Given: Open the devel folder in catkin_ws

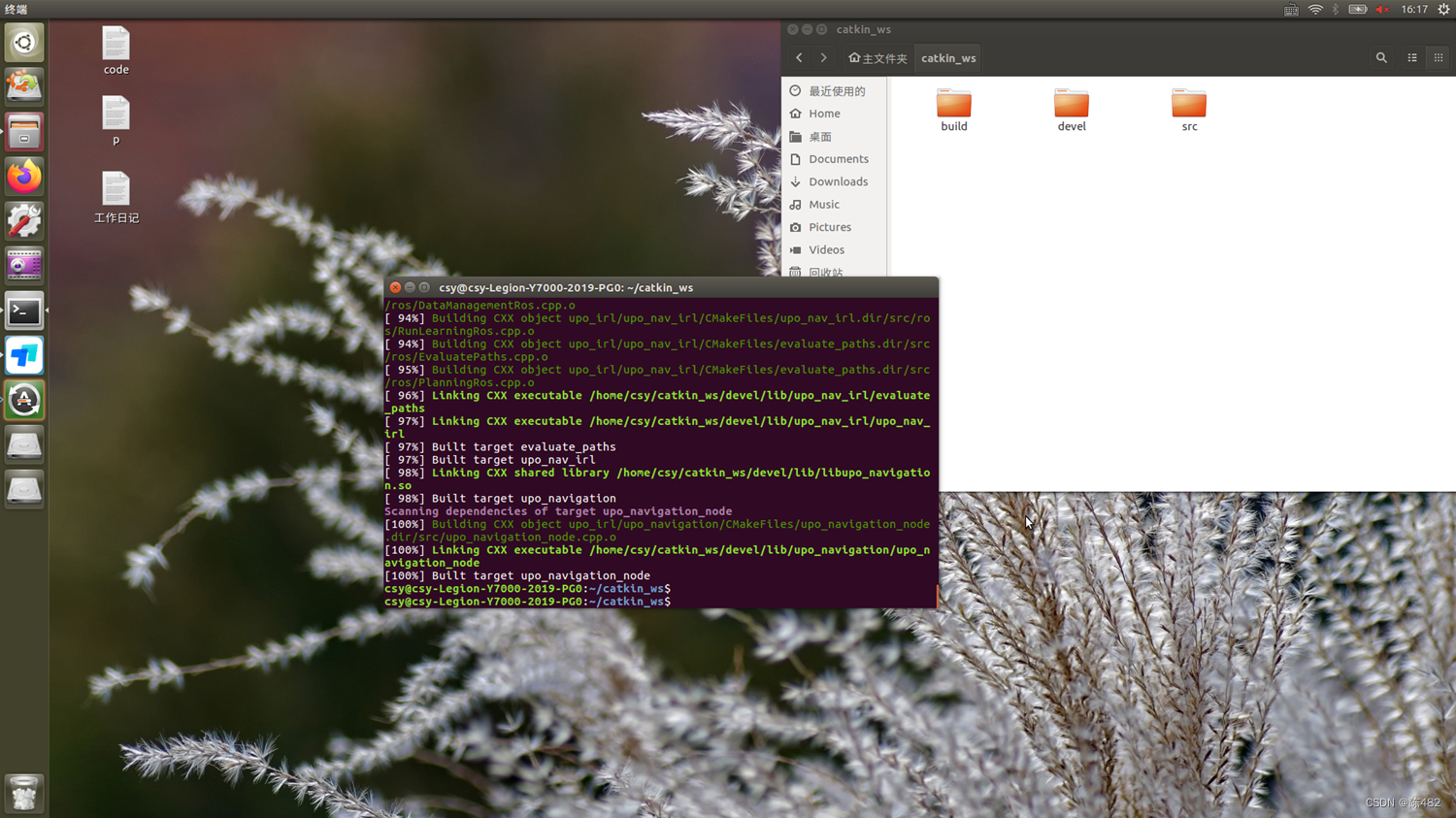Looking at the screenshot, I should pyautogui.click(x=1072, y=110).
